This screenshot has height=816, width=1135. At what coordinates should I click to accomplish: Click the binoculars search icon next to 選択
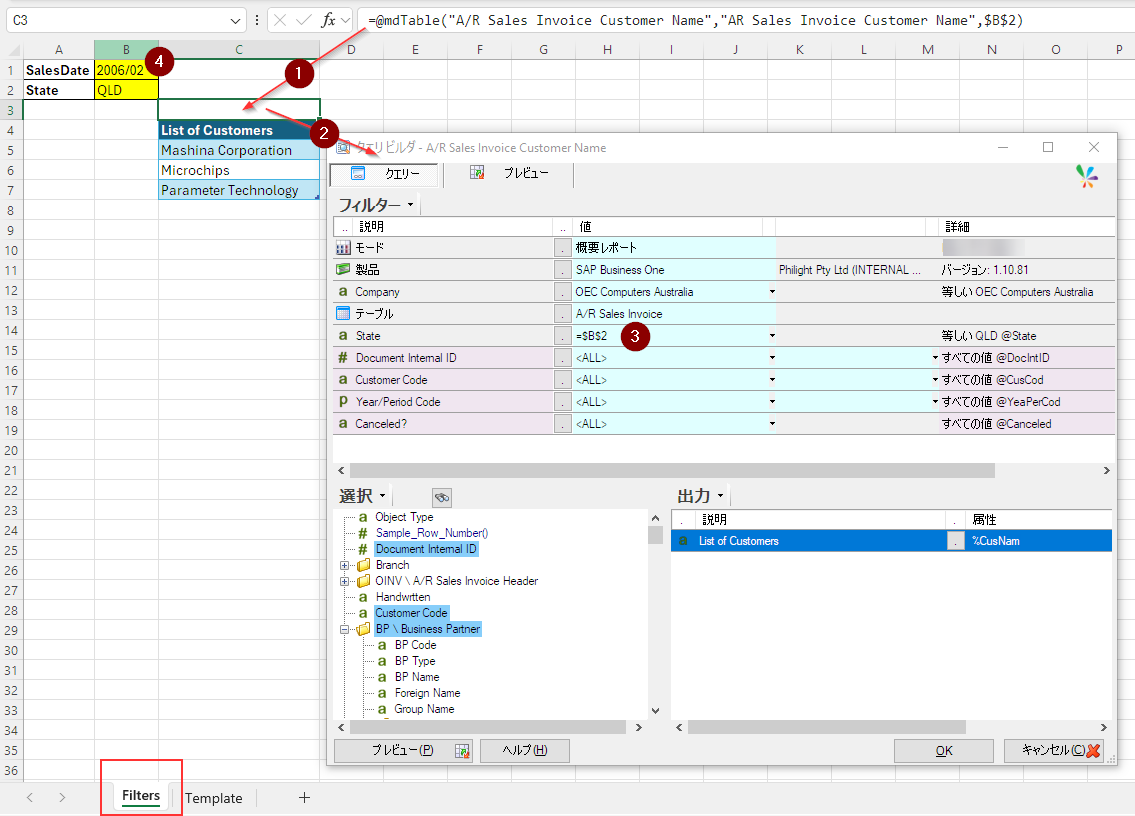coord(442,497)
